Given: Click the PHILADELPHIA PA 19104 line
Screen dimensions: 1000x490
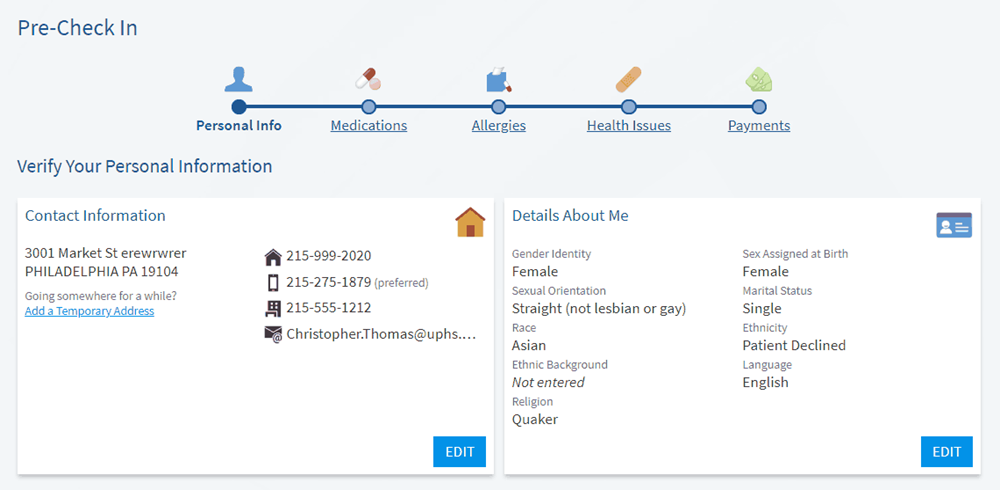Looking at the screenshot, I should click(101, 271).
